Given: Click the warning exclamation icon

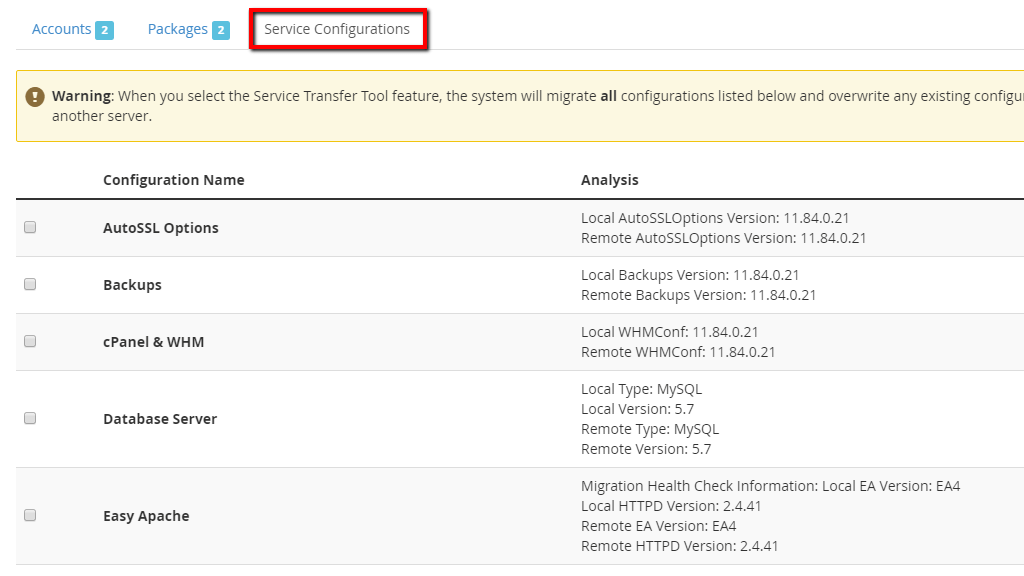Looking at the screenshot, I should [x=35, y=97].
